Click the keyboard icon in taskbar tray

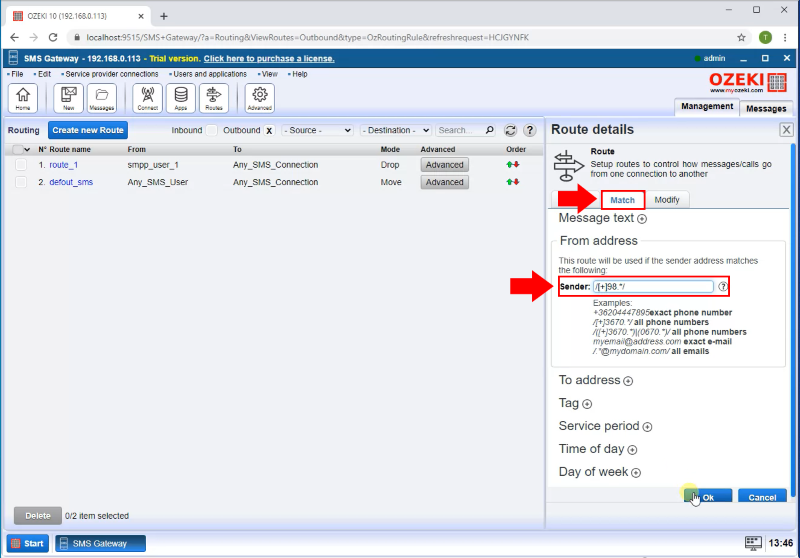click(x=753, y=543)
